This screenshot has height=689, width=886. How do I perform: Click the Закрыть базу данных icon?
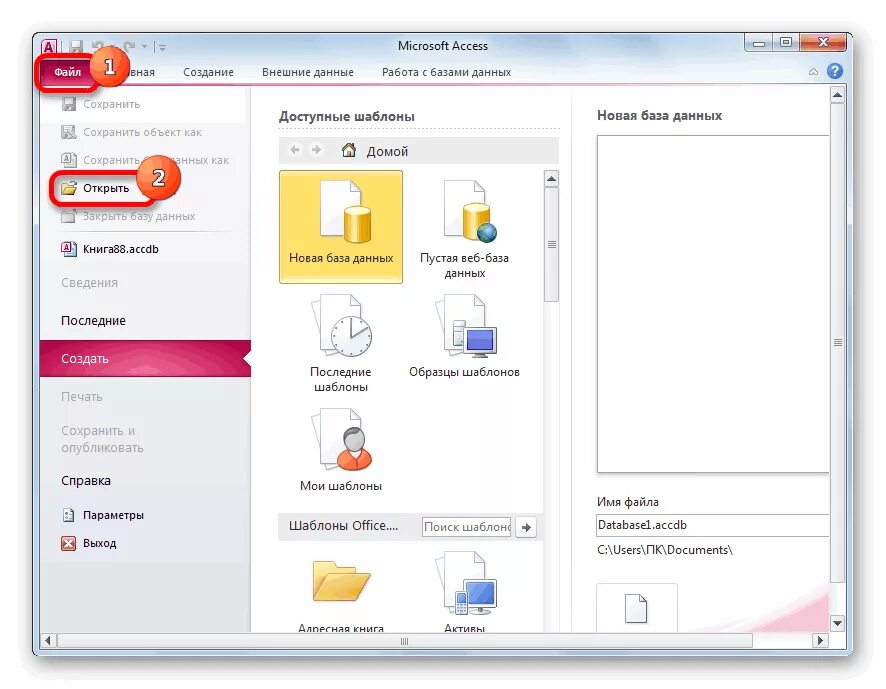point(68,216)
